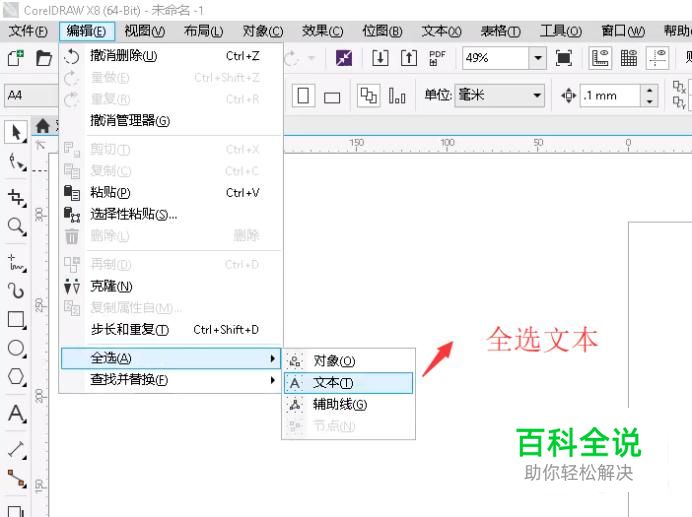This screenshot has height=517, width=692.
Task: Set landscape page orientation
Action: (x=332, y=97)
